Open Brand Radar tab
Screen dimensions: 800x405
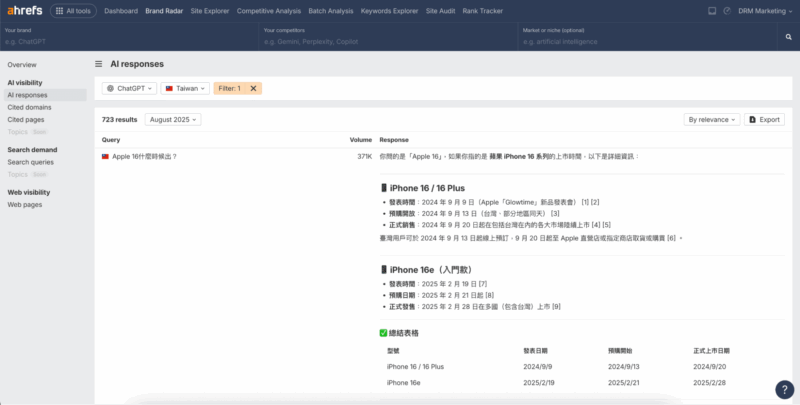(164, 11)
